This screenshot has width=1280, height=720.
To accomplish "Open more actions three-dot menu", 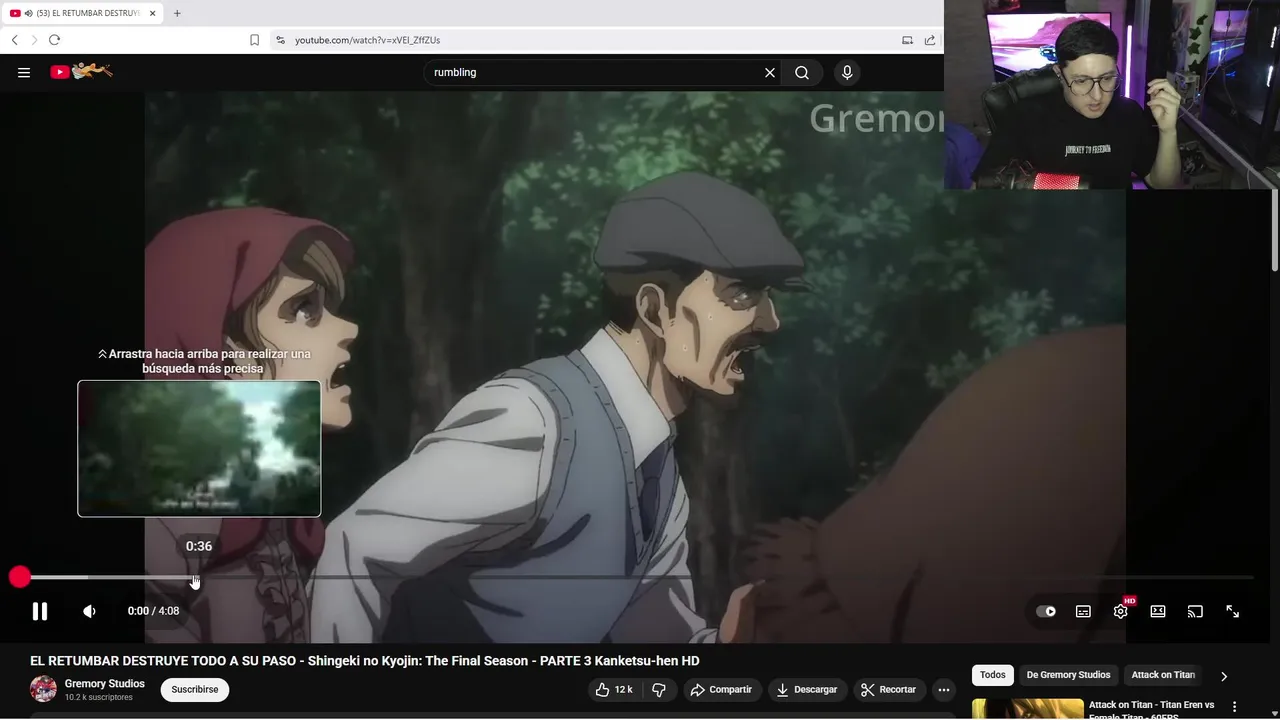I will coord(944,689).
